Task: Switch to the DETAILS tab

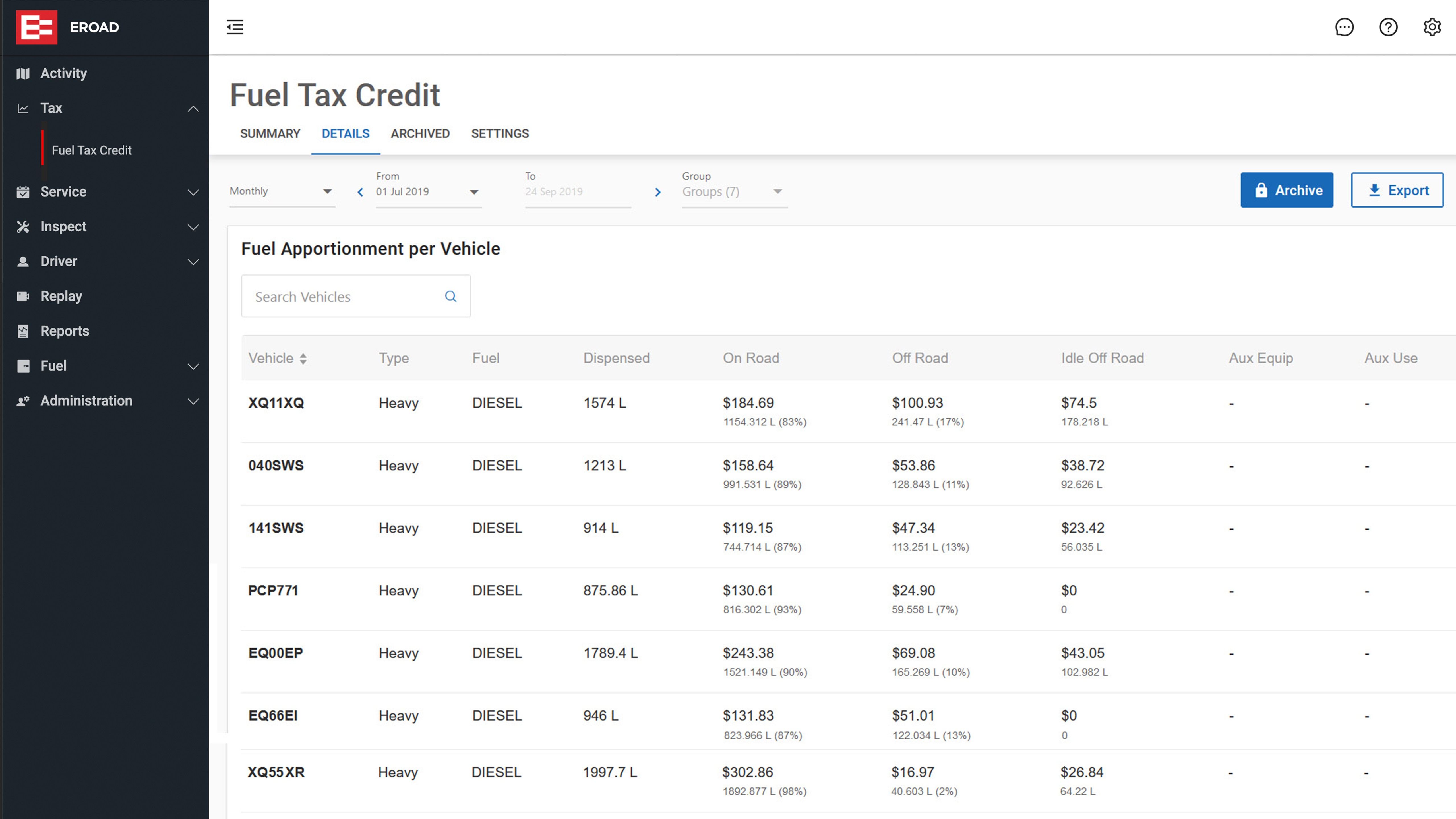Action: click(345, 133)
